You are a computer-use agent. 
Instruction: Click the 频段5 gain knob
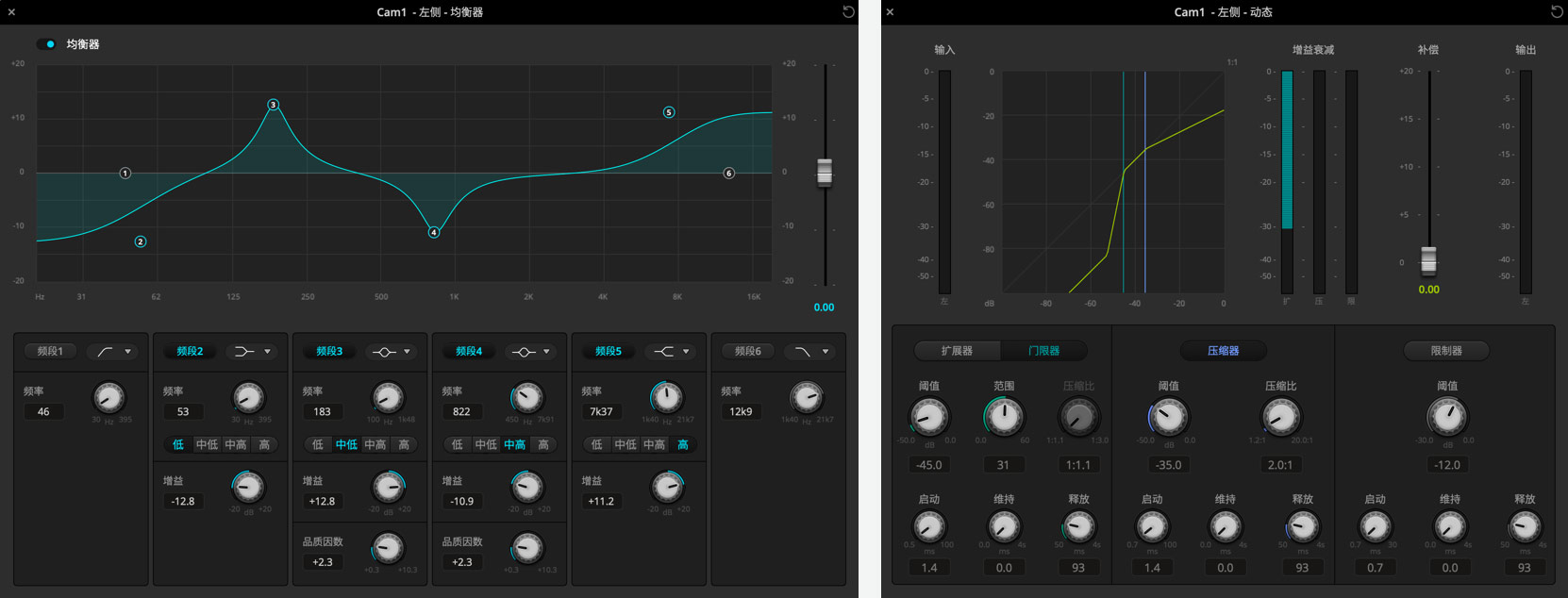coord(668,488)
